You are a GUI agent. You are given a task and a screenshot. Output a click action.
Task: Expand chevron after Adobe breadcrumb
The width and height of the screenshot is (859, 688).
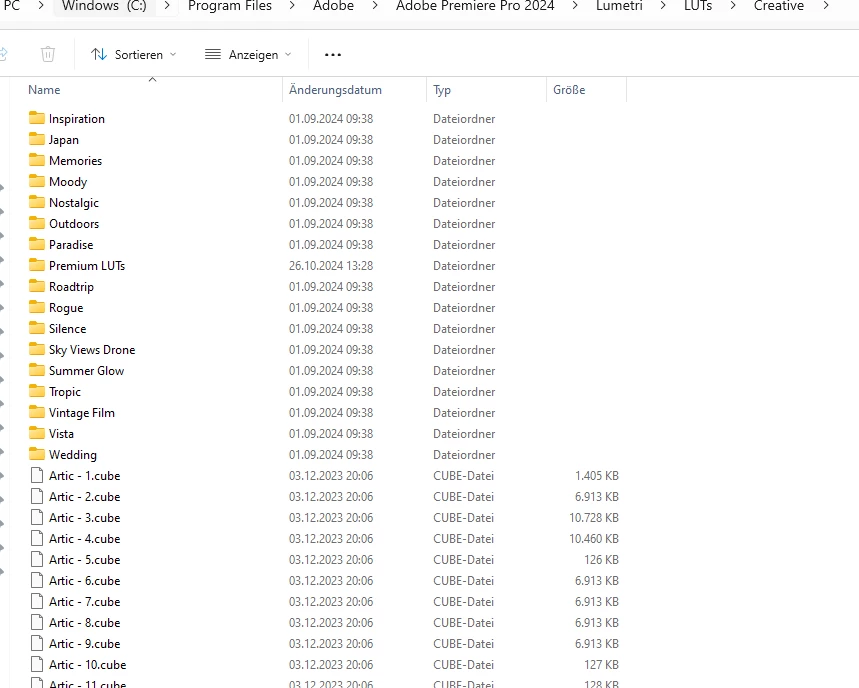pyautogui.click(x=375, y=5)
